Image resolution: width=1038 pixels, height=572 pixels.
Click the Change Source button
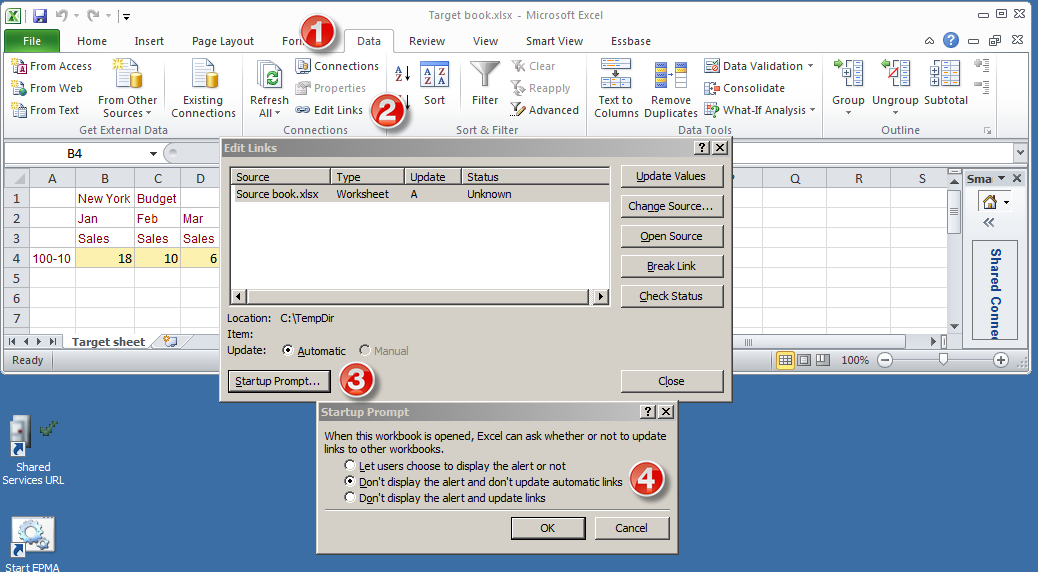pos(671,206)
